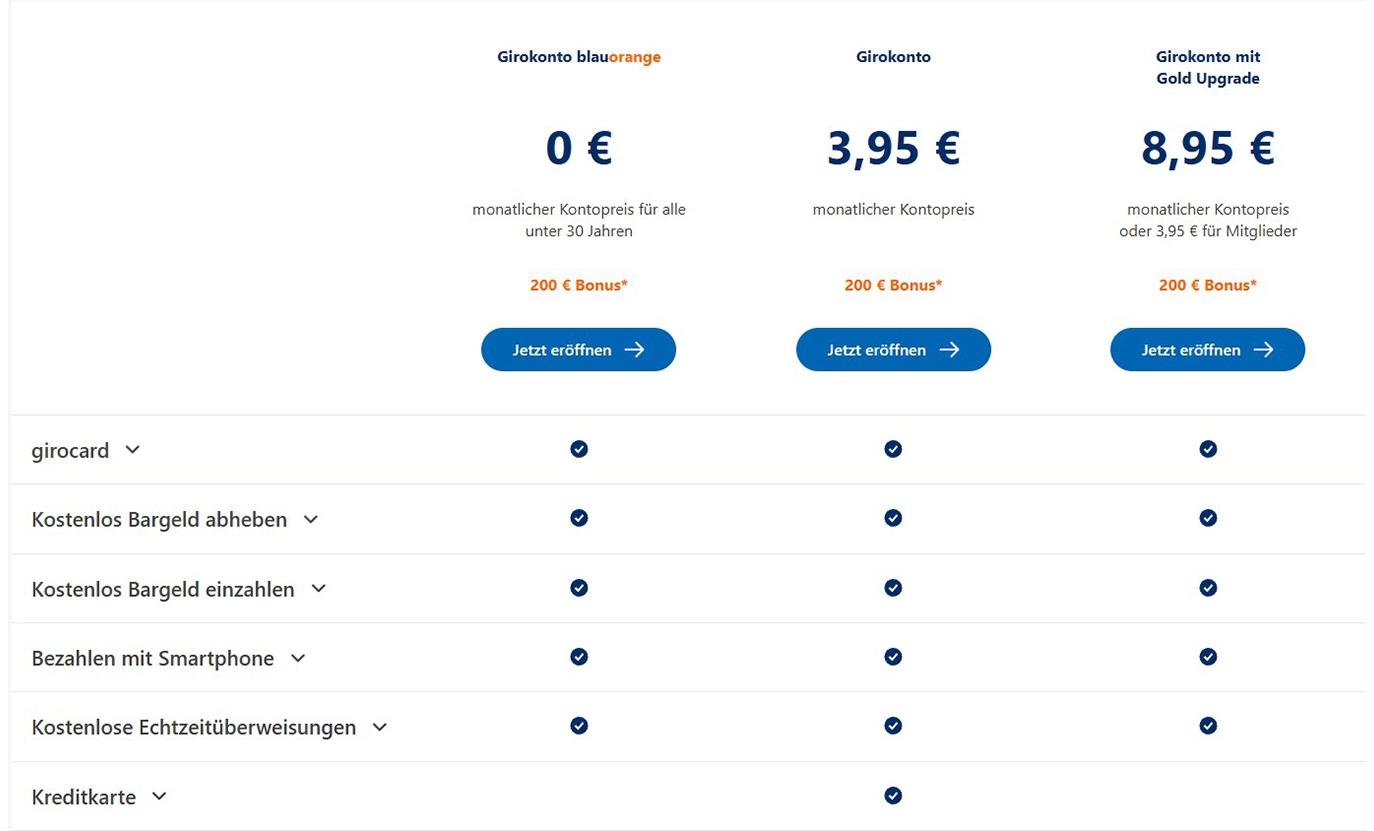This screenshot has width=1374, height=831.
Task: Open Gold Upgrade account via Jetzt eröffnen
Action: pyautogui.click(x=1207, y=350)
